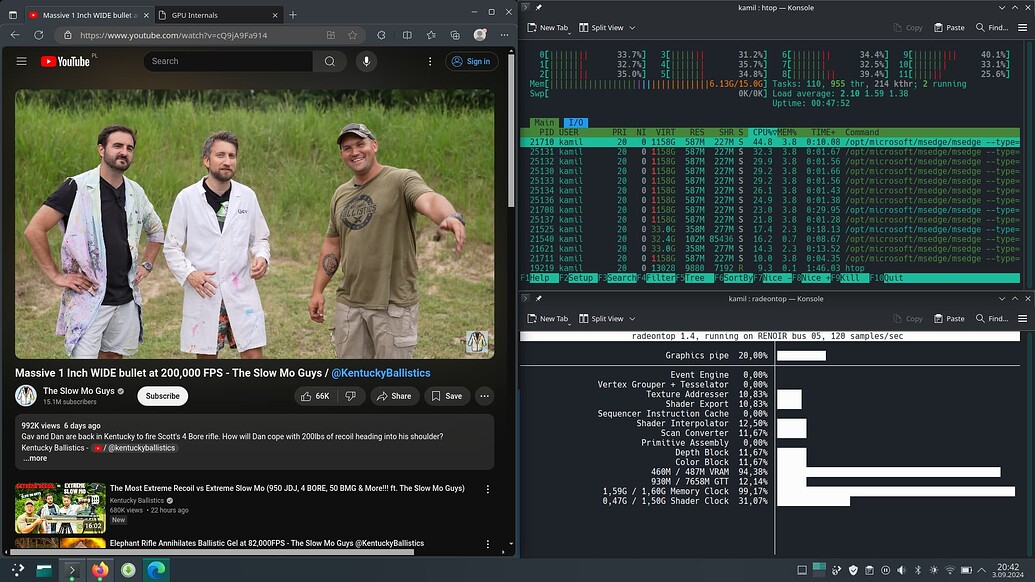Open the YouTube hamburger menu
Screen dimensions: 1035x582
[21, 60]
